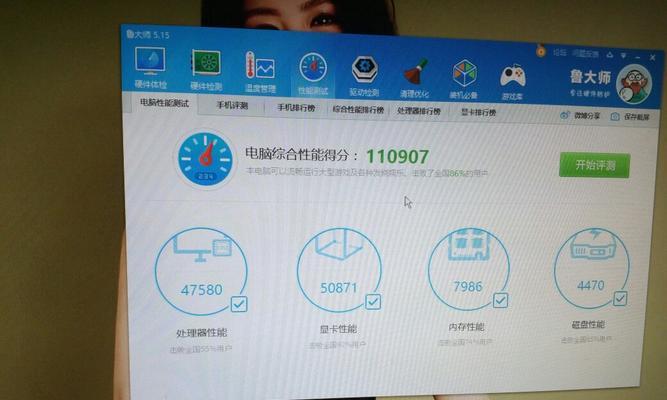Uncheck the 显卡性能 test checkbox
Image resolution: width=667 pixels, height=400 pixels.
[x=373, y=302]
